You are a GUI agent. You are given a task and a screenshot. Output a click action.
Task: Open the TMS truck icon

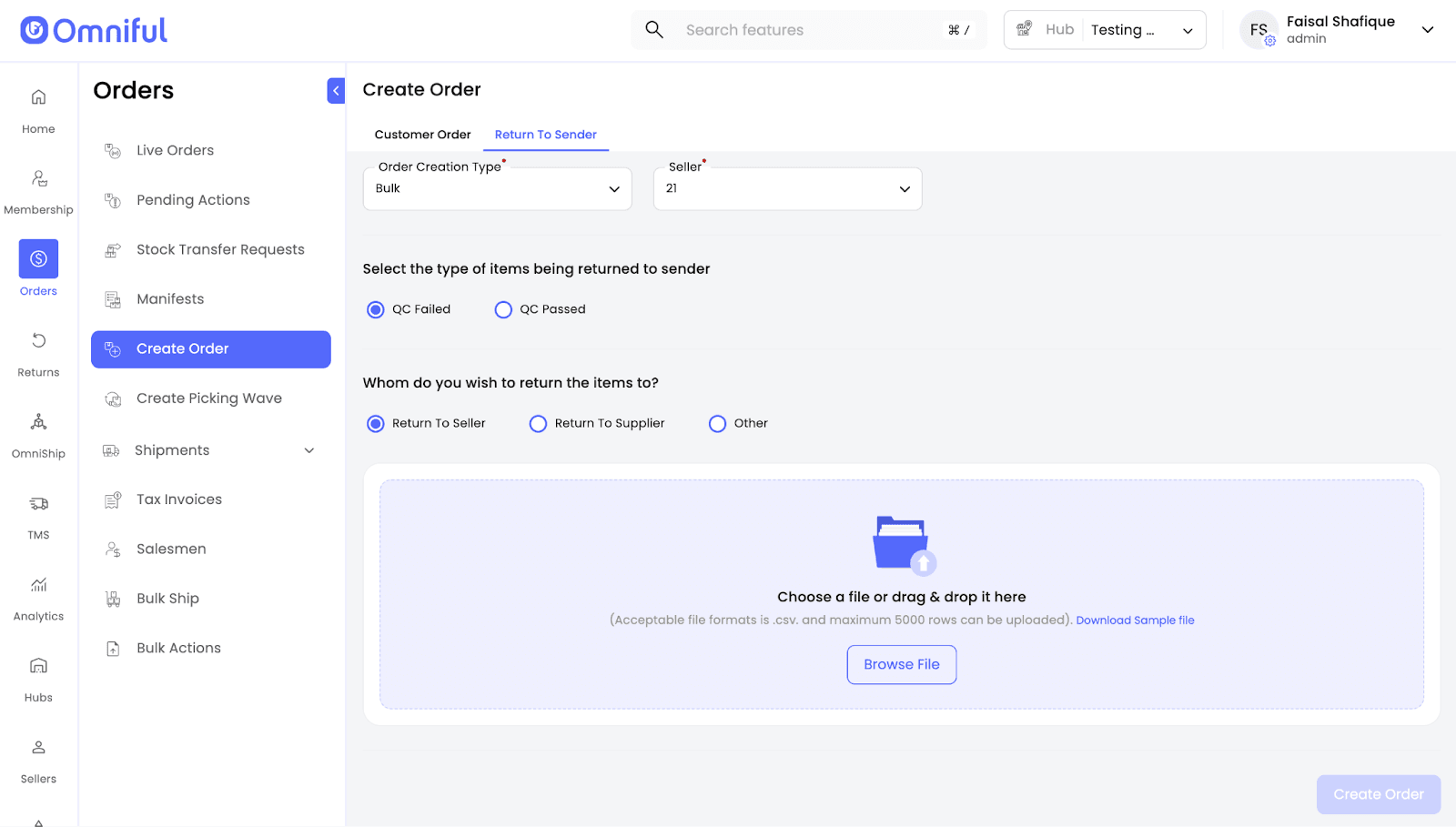click(38, 504)
